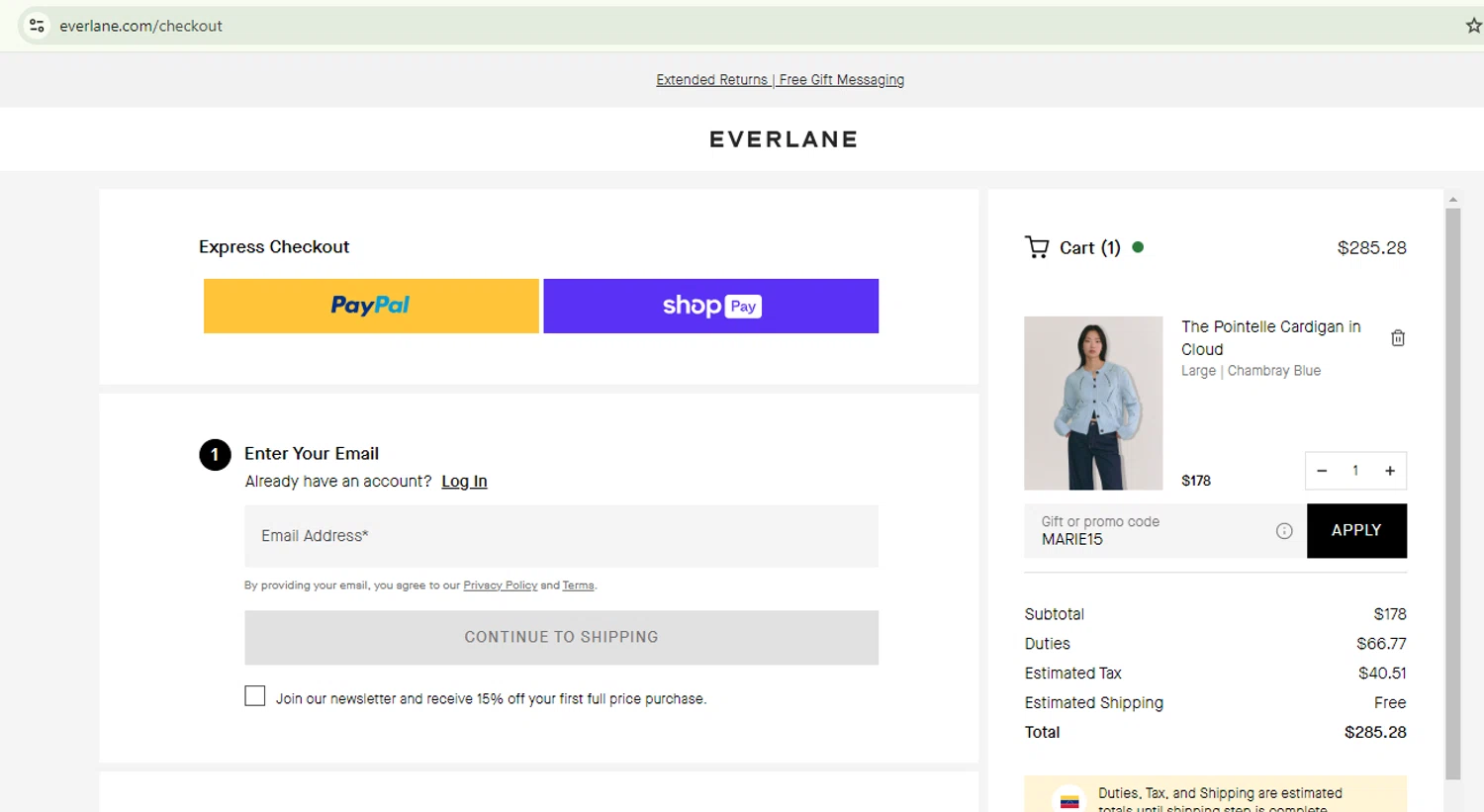1484x812 pixels.
Task: Increase quantity with the plus button
Action: [x=1390, y=471]
